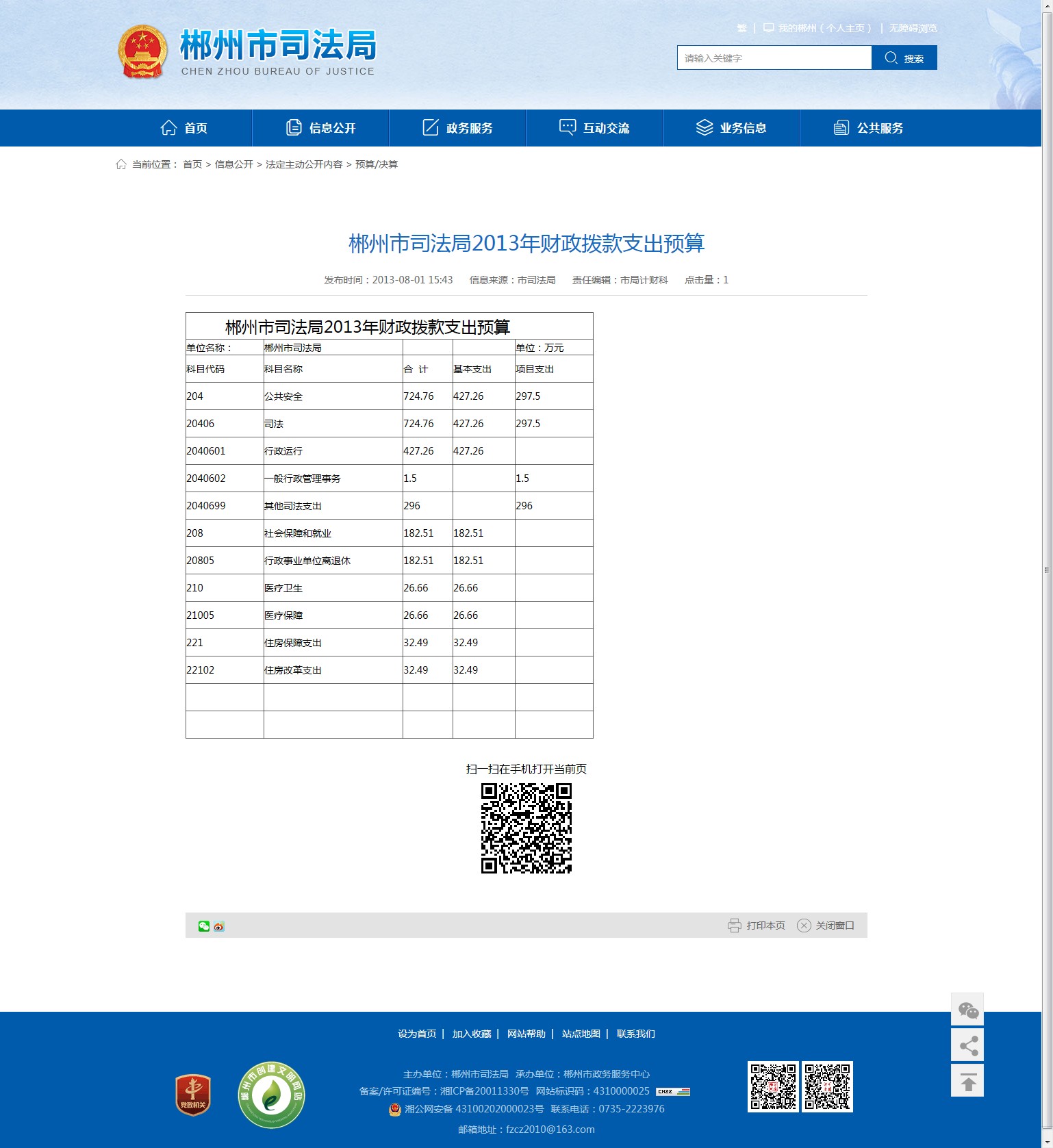Click the right footer QR code
Screen dimensions: 1053x1148
[x=827, y=1086]
